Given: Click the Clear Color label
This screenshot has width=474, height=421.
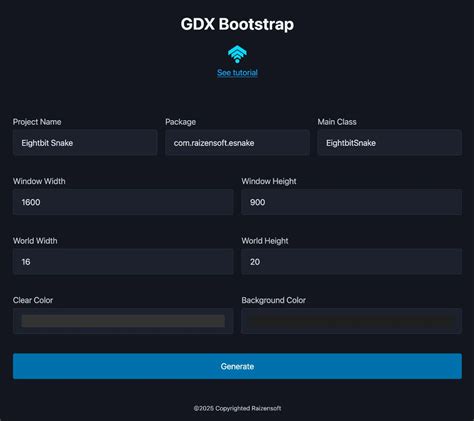Looking at the screenshot, I should pyautogui.click(x=33, y=300).
